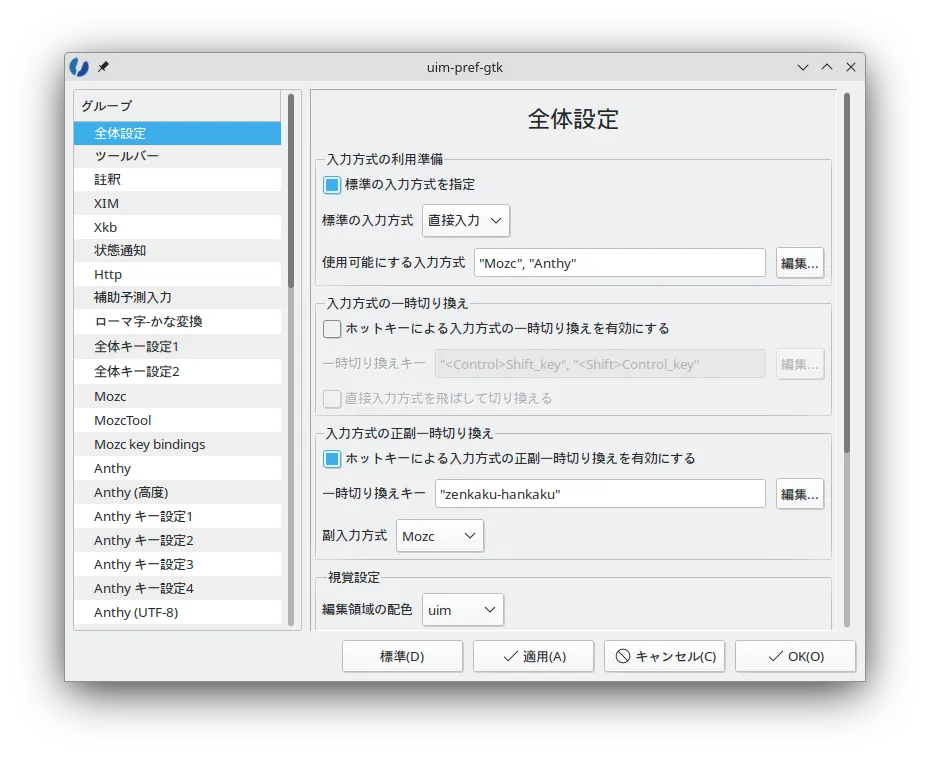Select ローマ字-かな変換 in the group list

coord(177,321)
